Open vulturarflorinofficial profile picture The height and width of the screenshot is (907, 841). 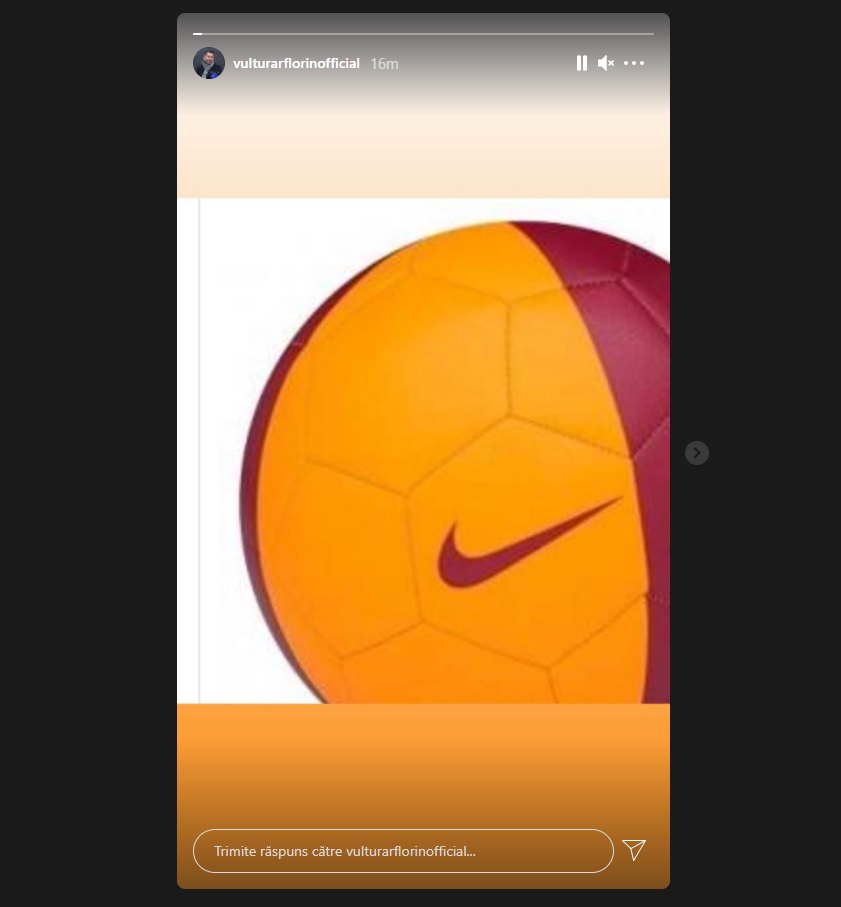point(209,63)
